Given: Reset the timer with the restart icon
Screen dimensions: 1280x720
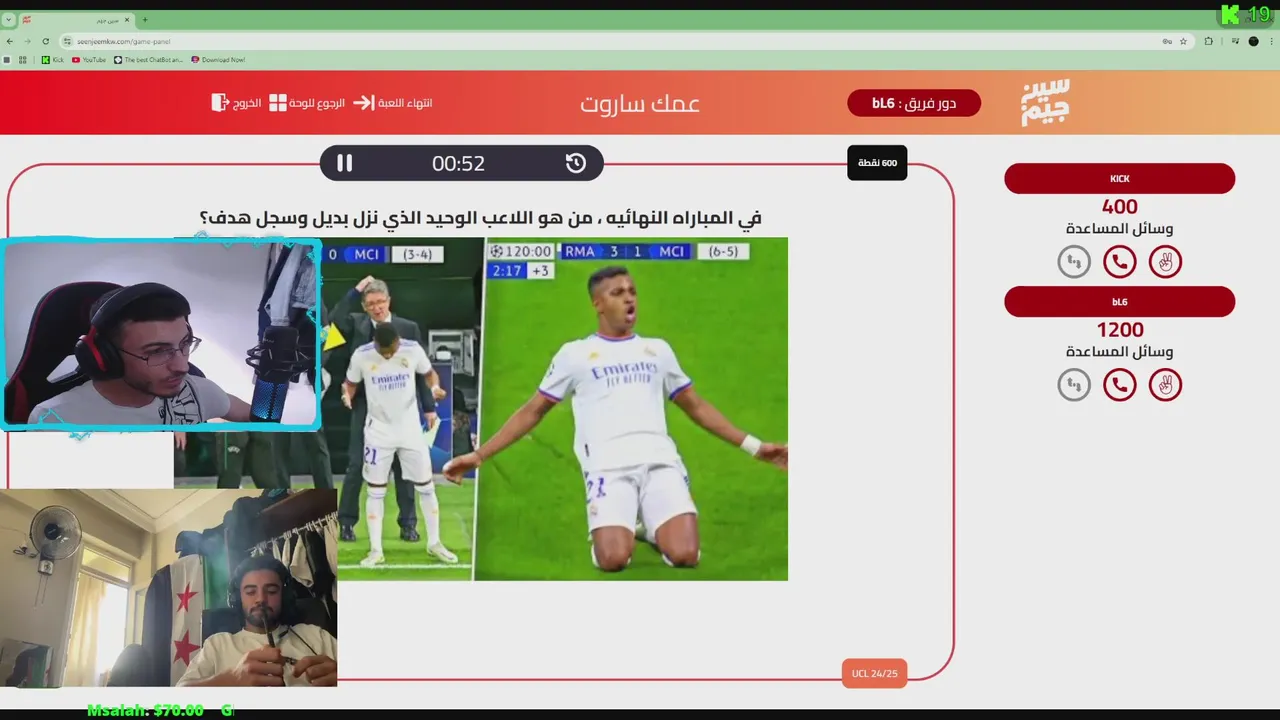Looking at the screenshot, I should click(576, 163).
